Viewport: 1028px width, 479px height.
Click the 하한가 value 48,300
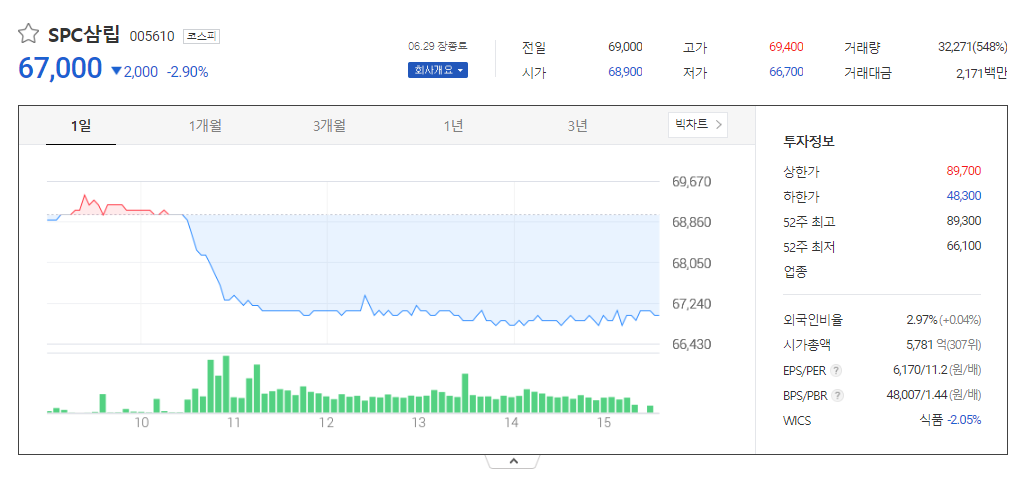point(964,196)
